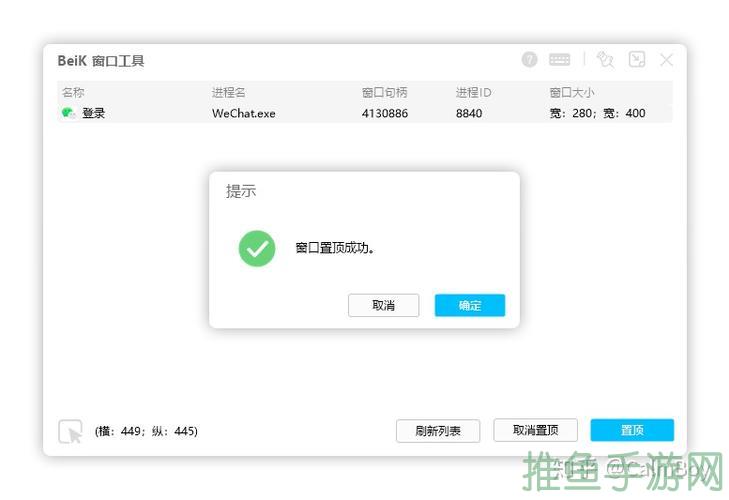Sort by 名称 column header

tap(73, 92)
